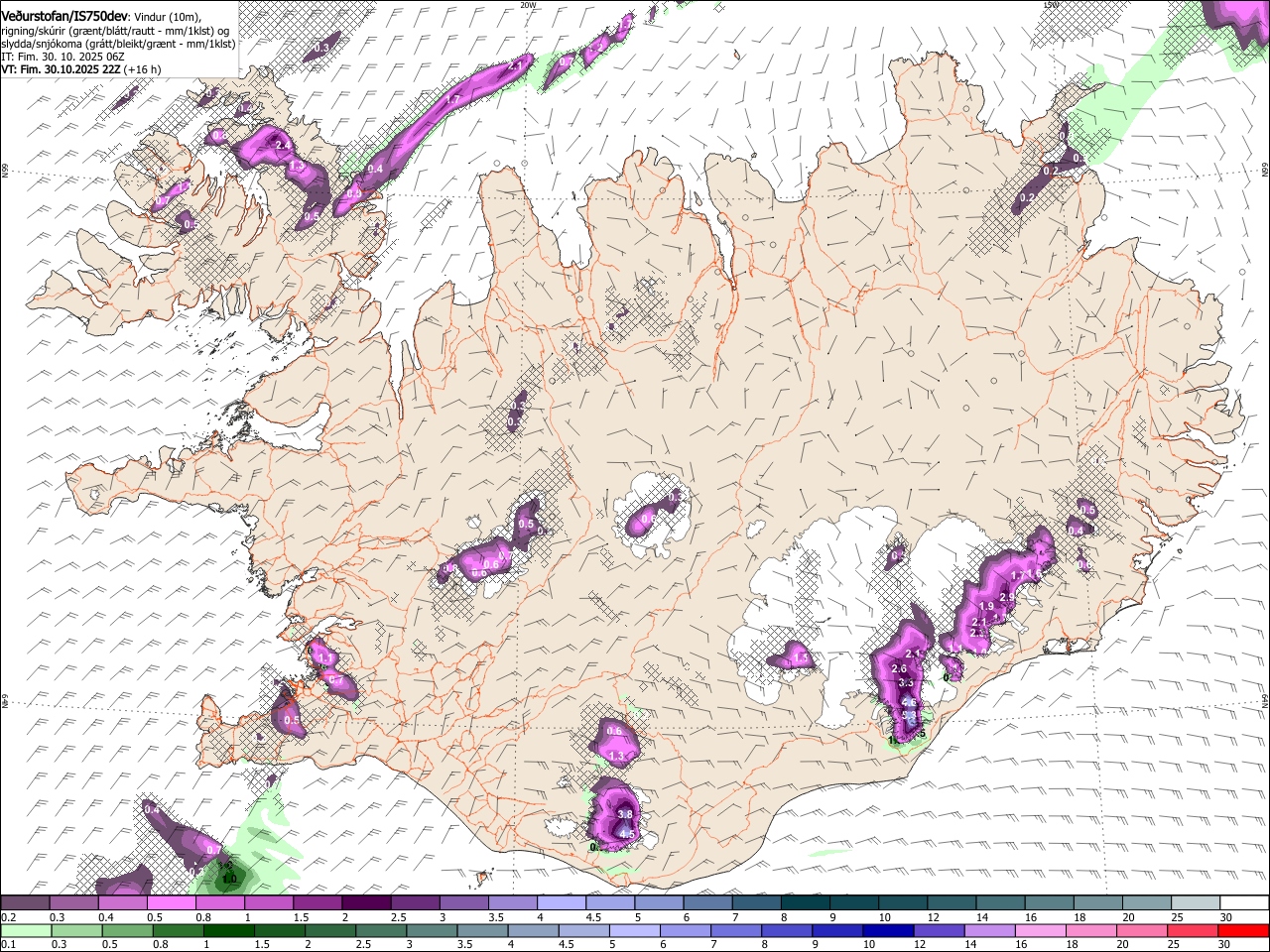The height and width of the screenshot is (952, 1270).
Task: Select the top legend swatch starting at 20
Action: [x=1145, y=903]
